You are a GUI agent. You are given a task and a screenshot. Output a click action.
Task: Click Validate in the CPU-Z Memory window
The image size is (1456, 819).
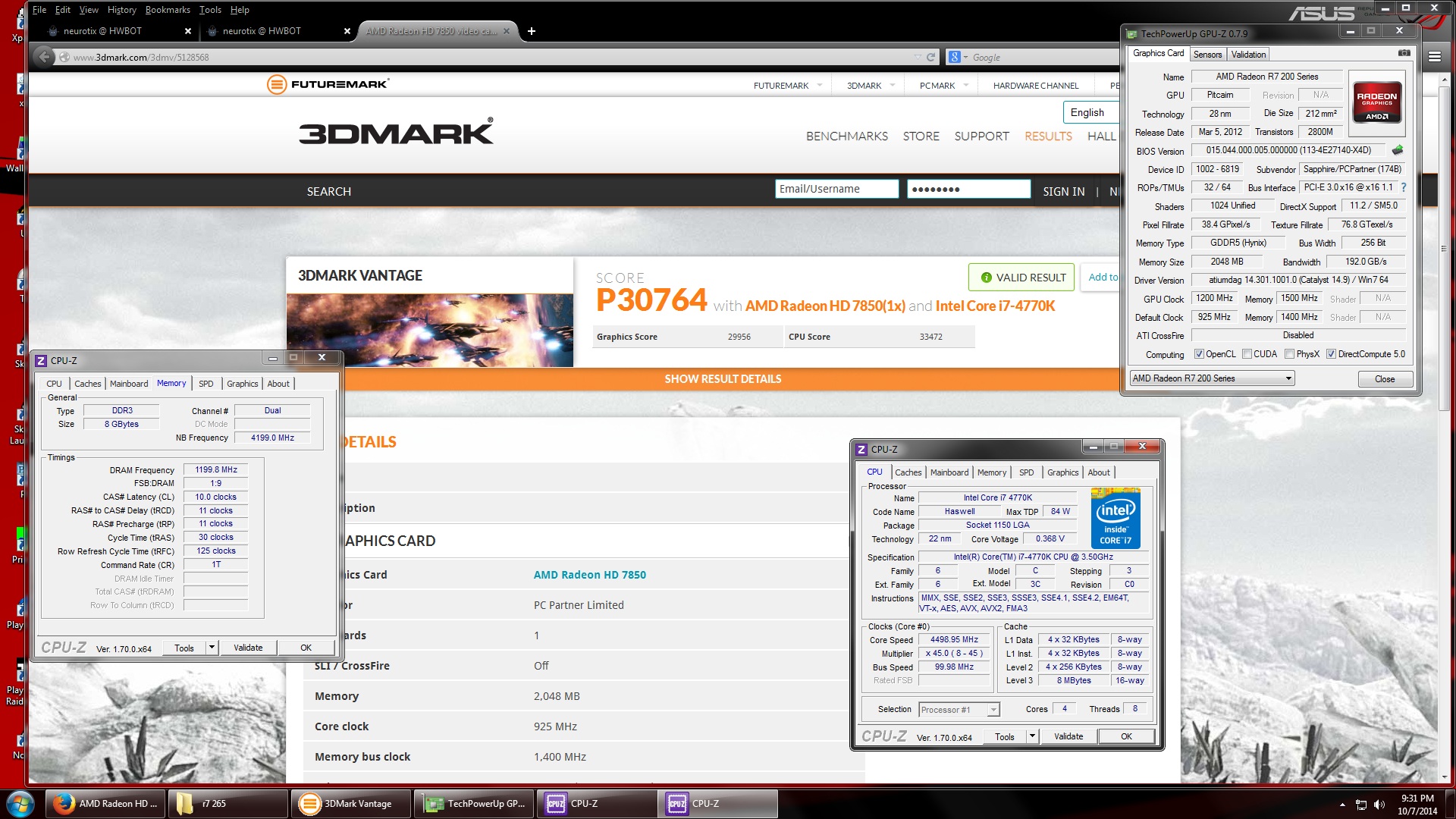[x=248, y=648]
